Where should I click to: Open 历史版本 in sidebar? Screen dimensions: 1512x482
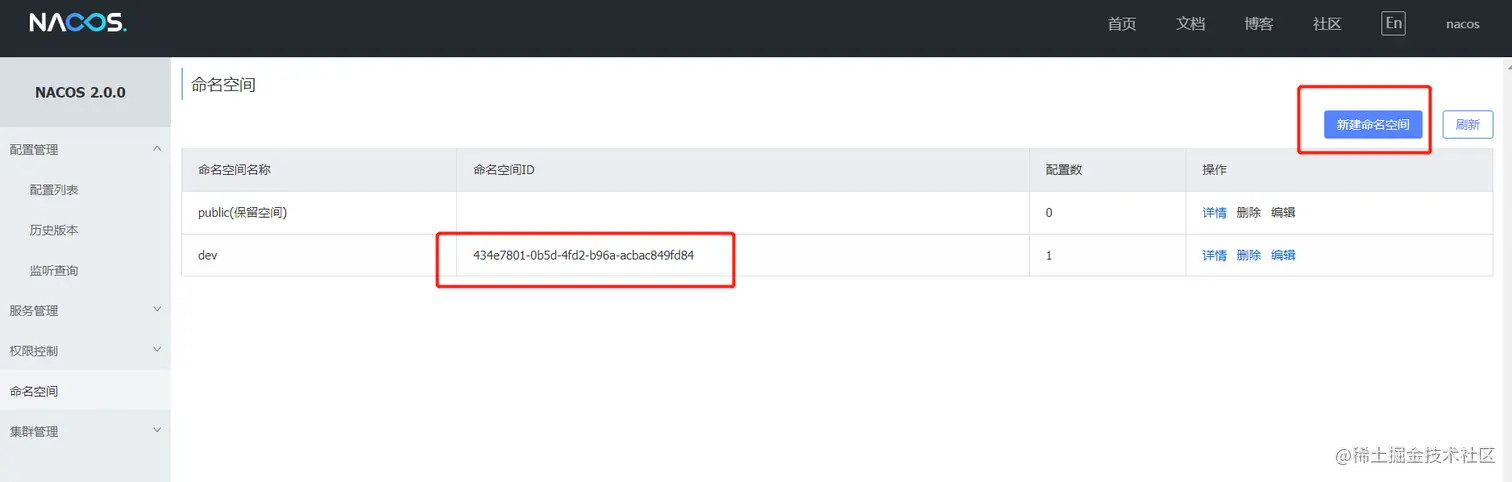pos(54,230)
